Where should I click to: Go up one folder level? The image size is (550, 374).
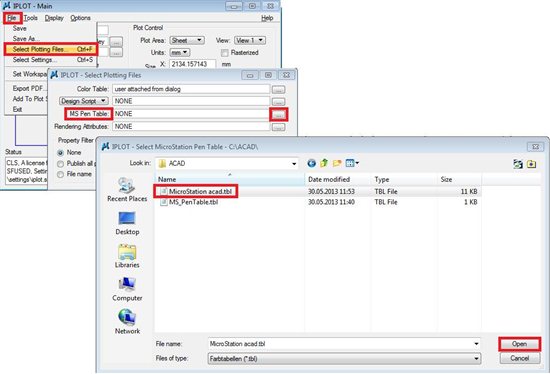coord(324,163)
